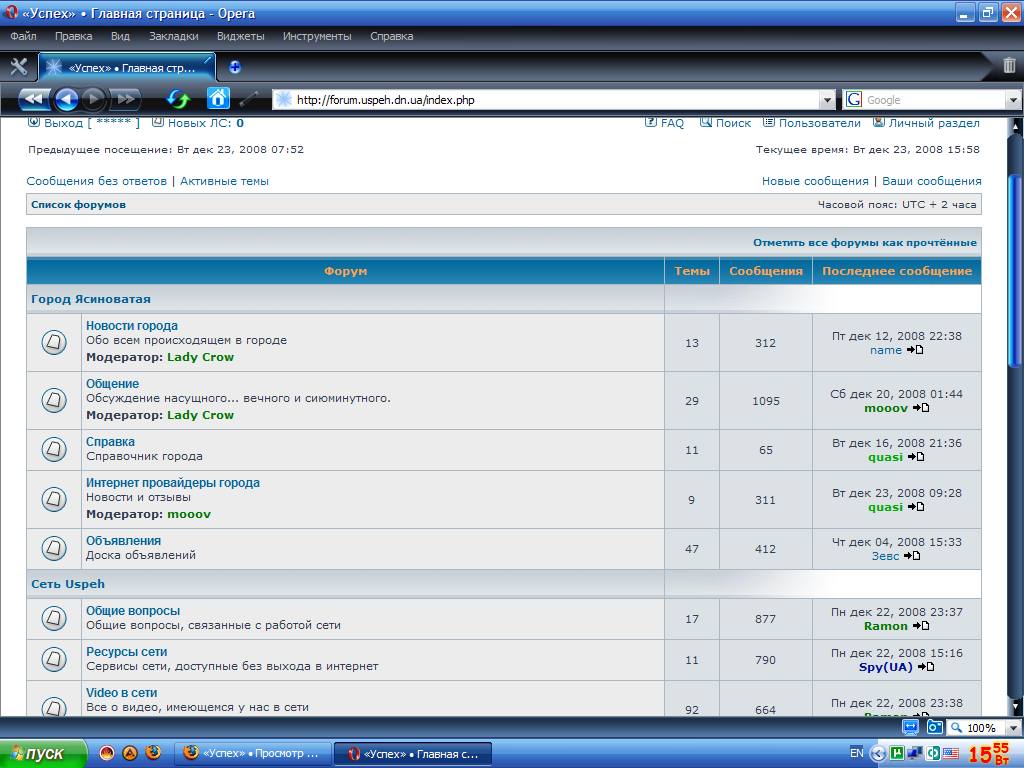Go back using the Back arrow
The width and height of the screenshot is (1024, 768).
(66, 99)
